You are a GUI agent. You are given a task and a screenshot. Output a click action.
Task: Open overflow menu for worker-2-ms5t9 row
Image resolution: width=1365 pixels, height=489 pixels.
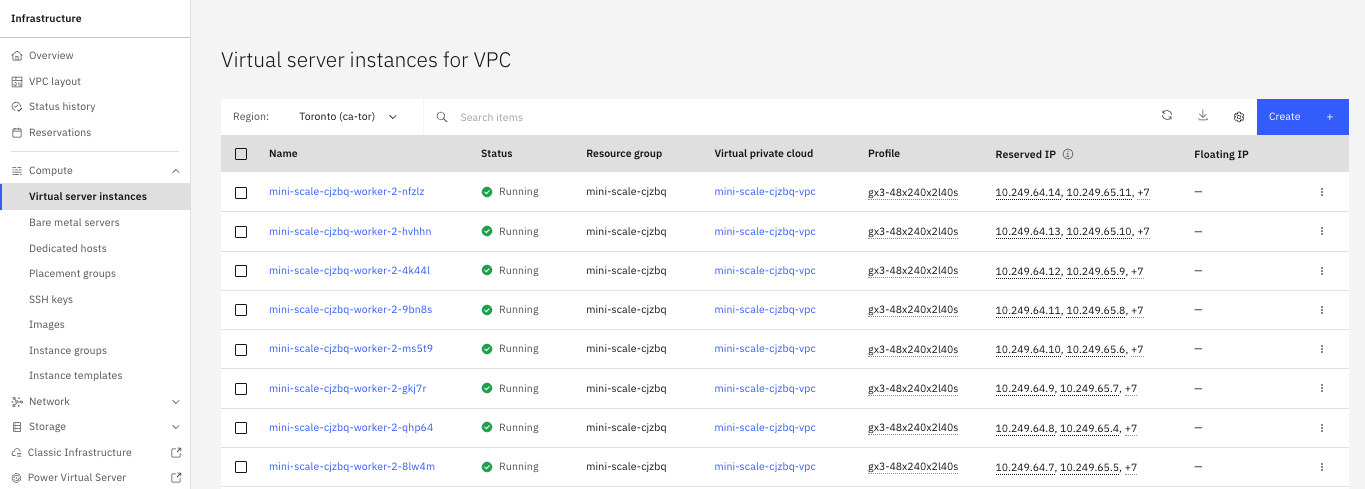tap(1321, 349)
